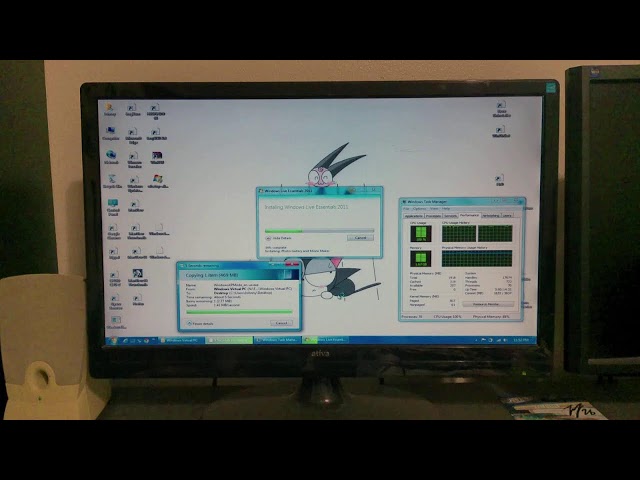Viewport: 640px width, 480px height.
Task: Open the taskbar clock
Action: 521,340
